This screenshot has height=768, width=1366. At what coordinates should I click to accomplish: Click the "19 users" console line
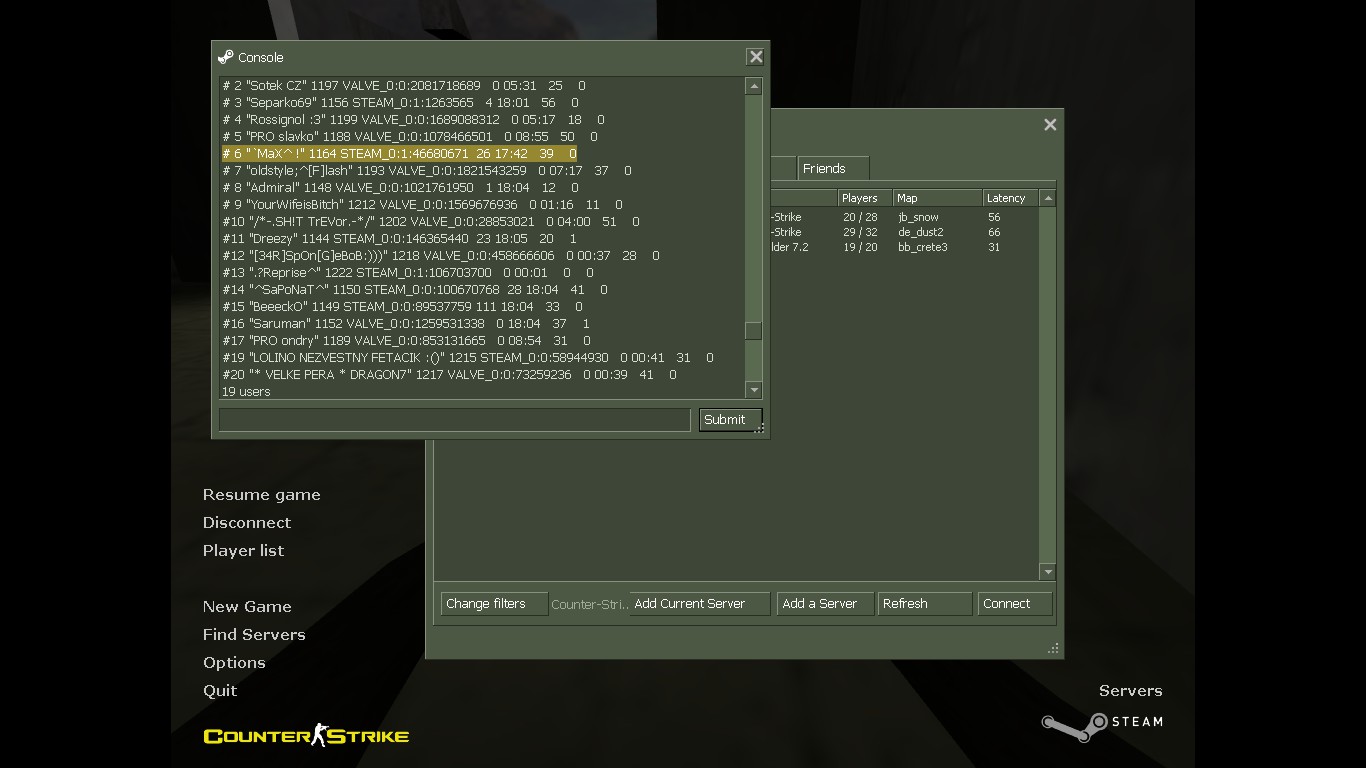(246, 391)
